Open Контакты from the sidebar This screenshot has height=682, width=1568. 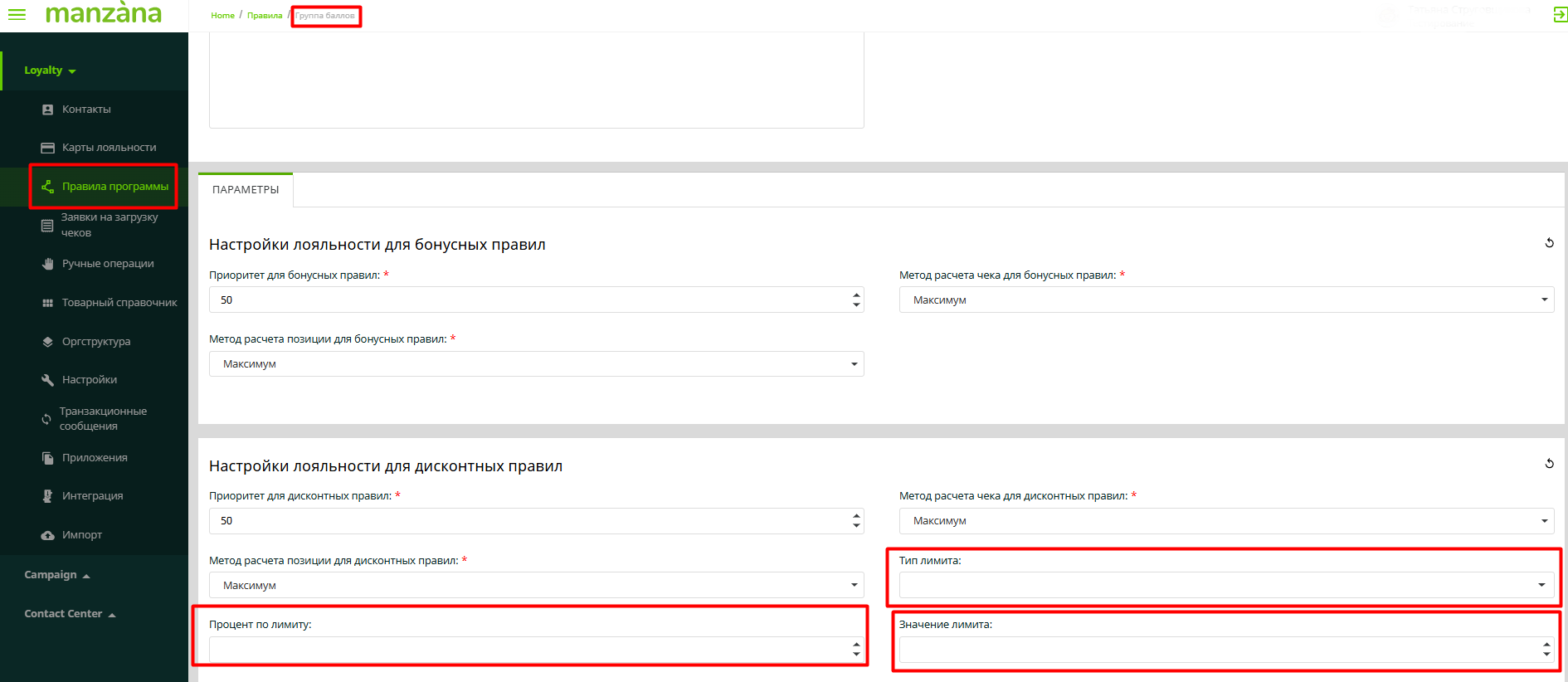[86, 110]
